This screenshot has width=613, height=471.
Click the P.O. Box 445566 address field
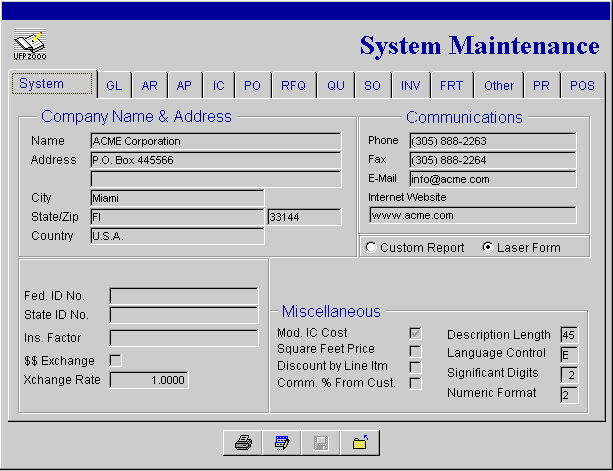[216, 160]
